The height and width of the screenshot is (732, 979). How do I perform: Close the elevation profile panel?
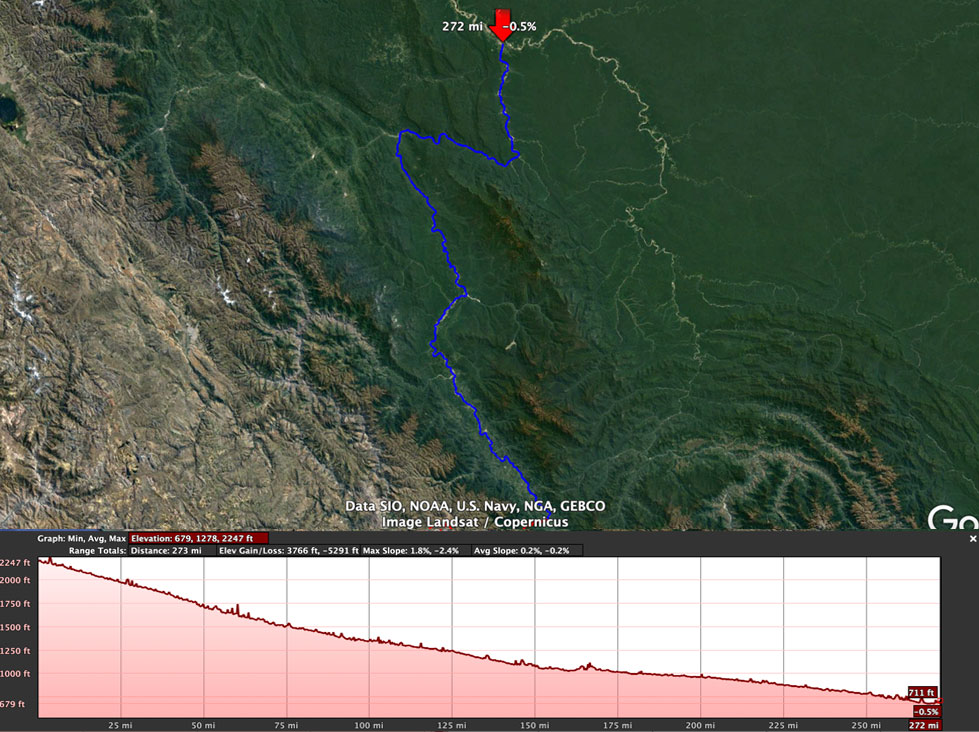click(x=973, y=538)
